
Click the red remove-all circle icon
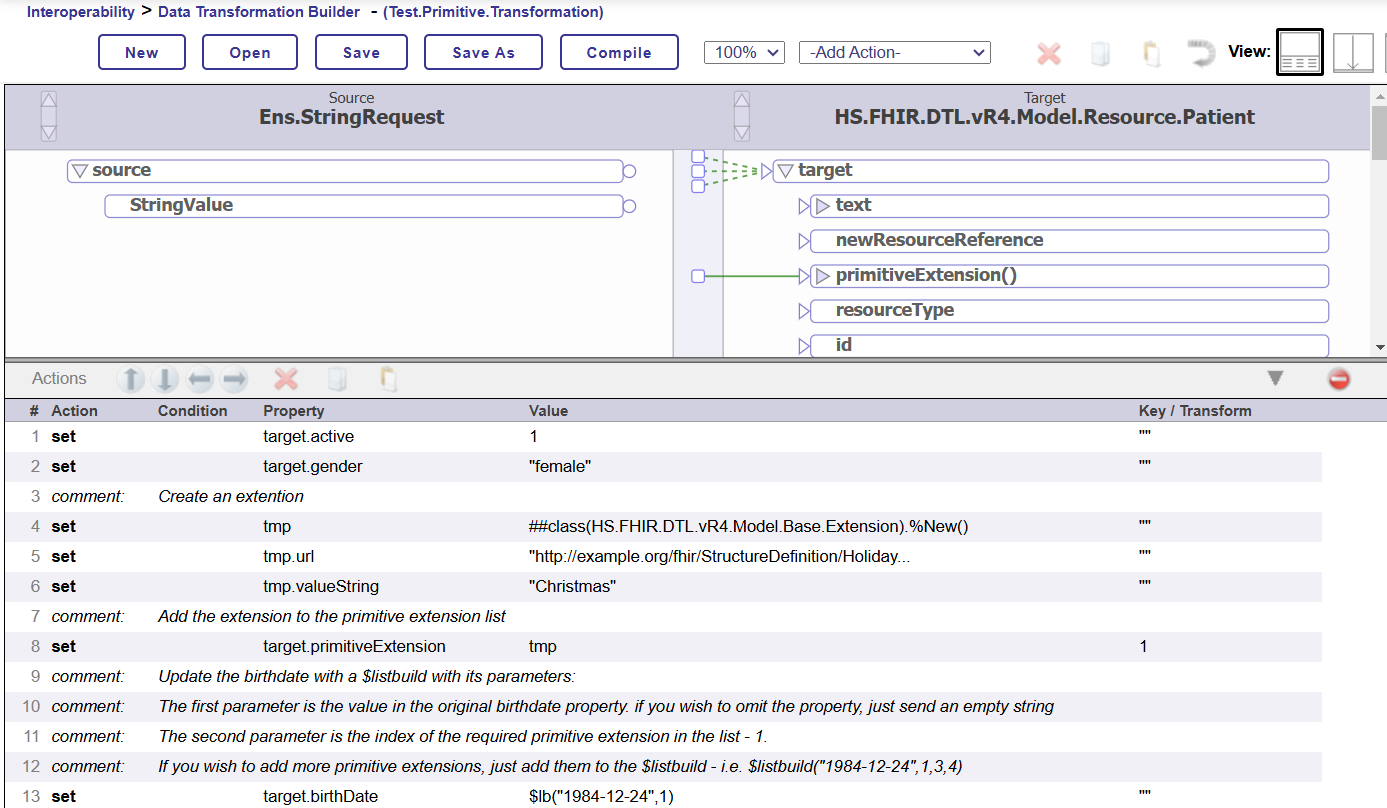1338,379
